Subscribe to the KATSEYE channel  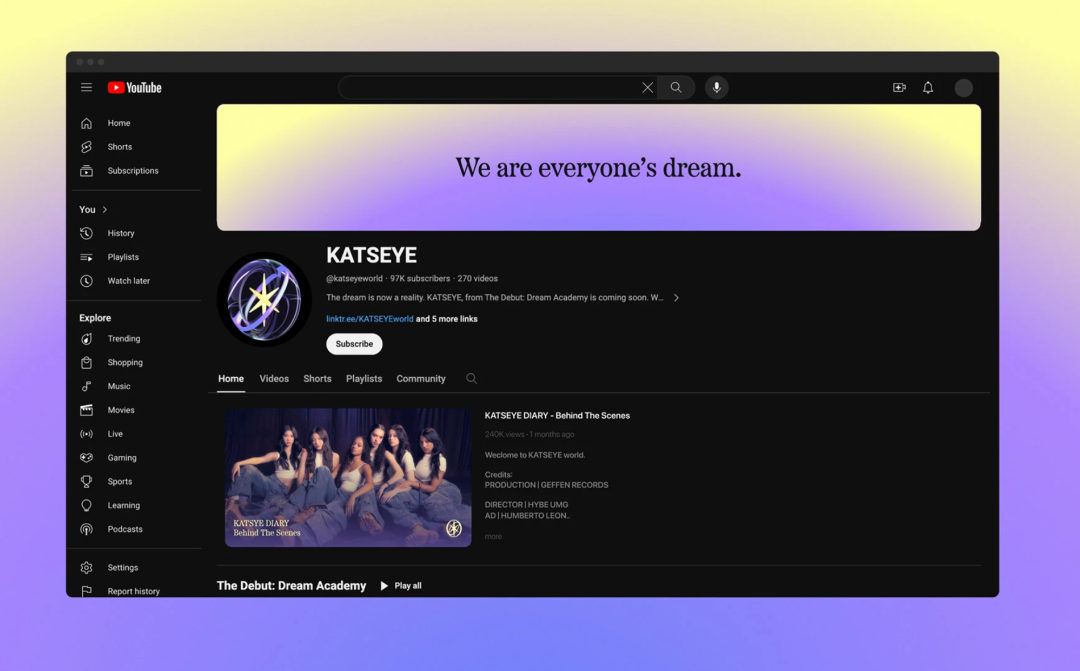pos(354,344)
